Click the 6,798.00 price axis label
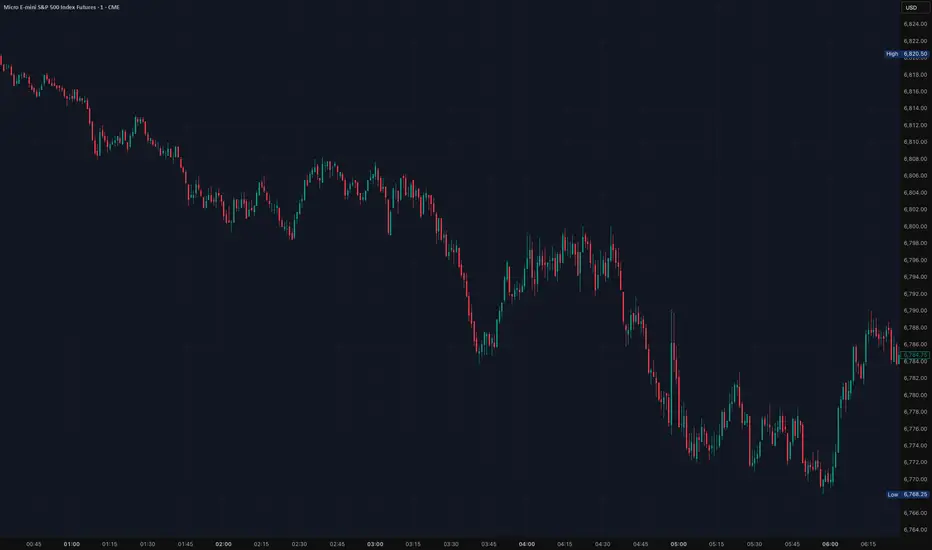The image size is (932, 550). click(x=915, y=243)
